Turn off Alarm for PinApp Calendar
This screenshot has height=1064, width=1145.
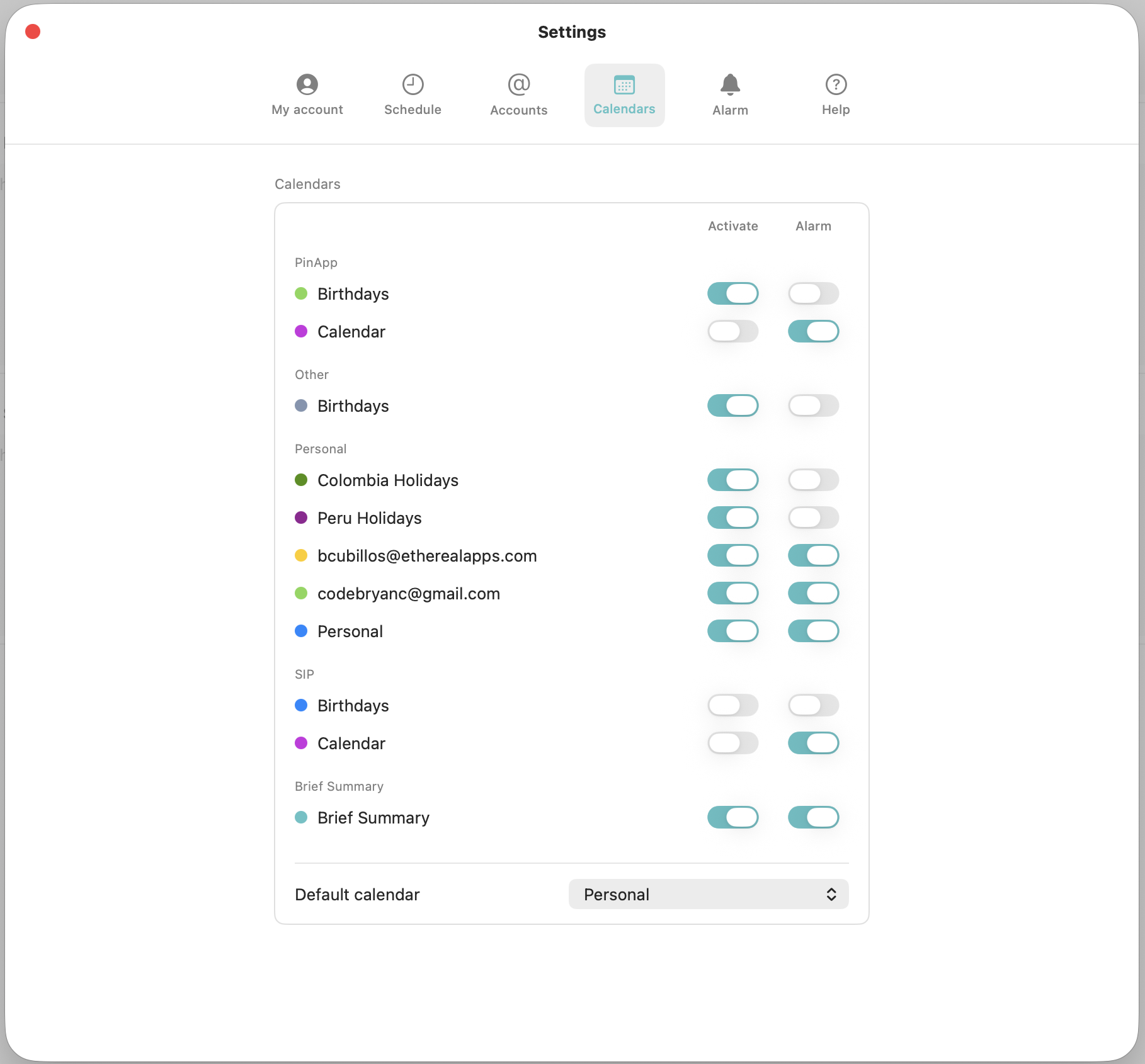point(814,331)
